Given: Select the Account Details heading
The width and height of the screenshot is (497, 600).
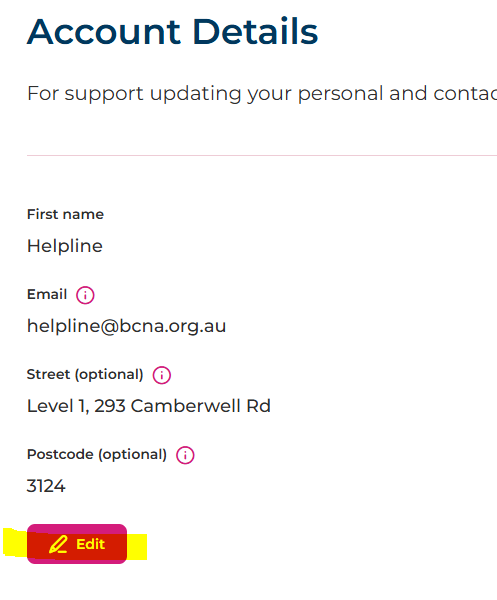Looking at the screenshot, I should [x=173, y=32].
